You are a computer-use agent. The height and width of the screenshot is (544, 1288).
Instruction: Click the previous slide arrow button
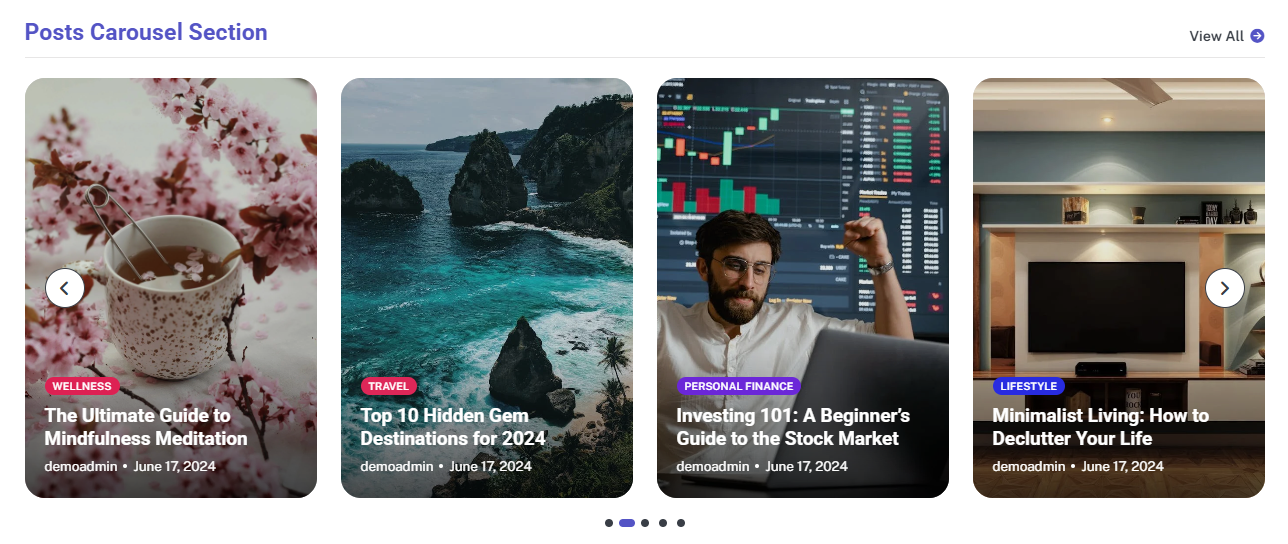click(65, 288)
